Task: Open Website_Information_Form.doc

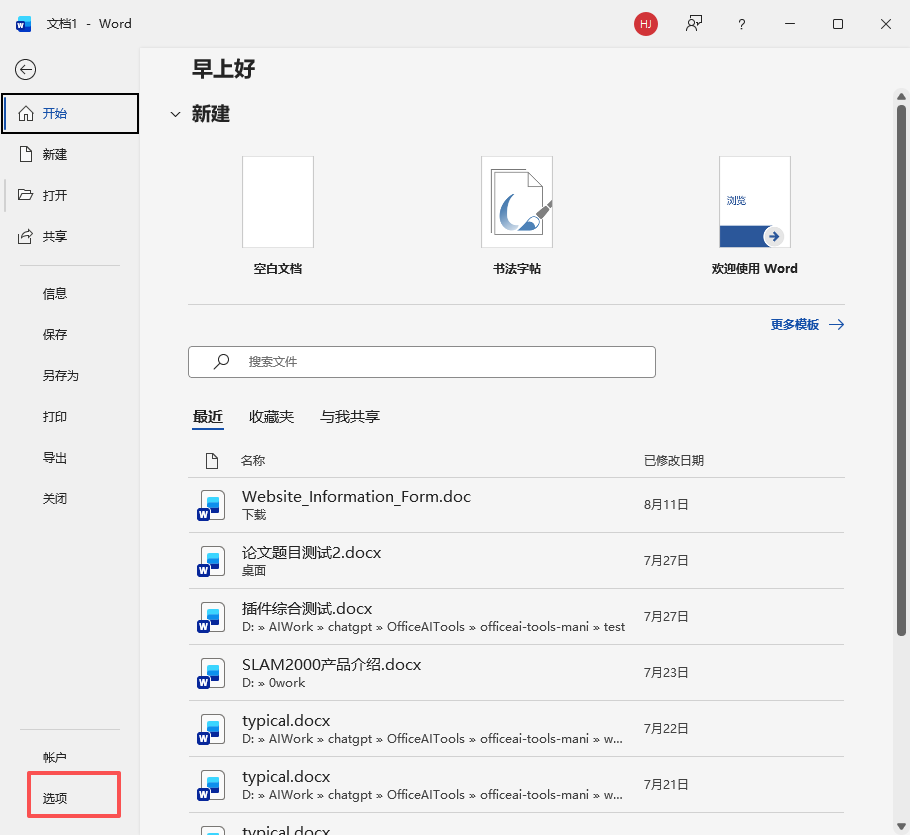Action: (516, 505)
